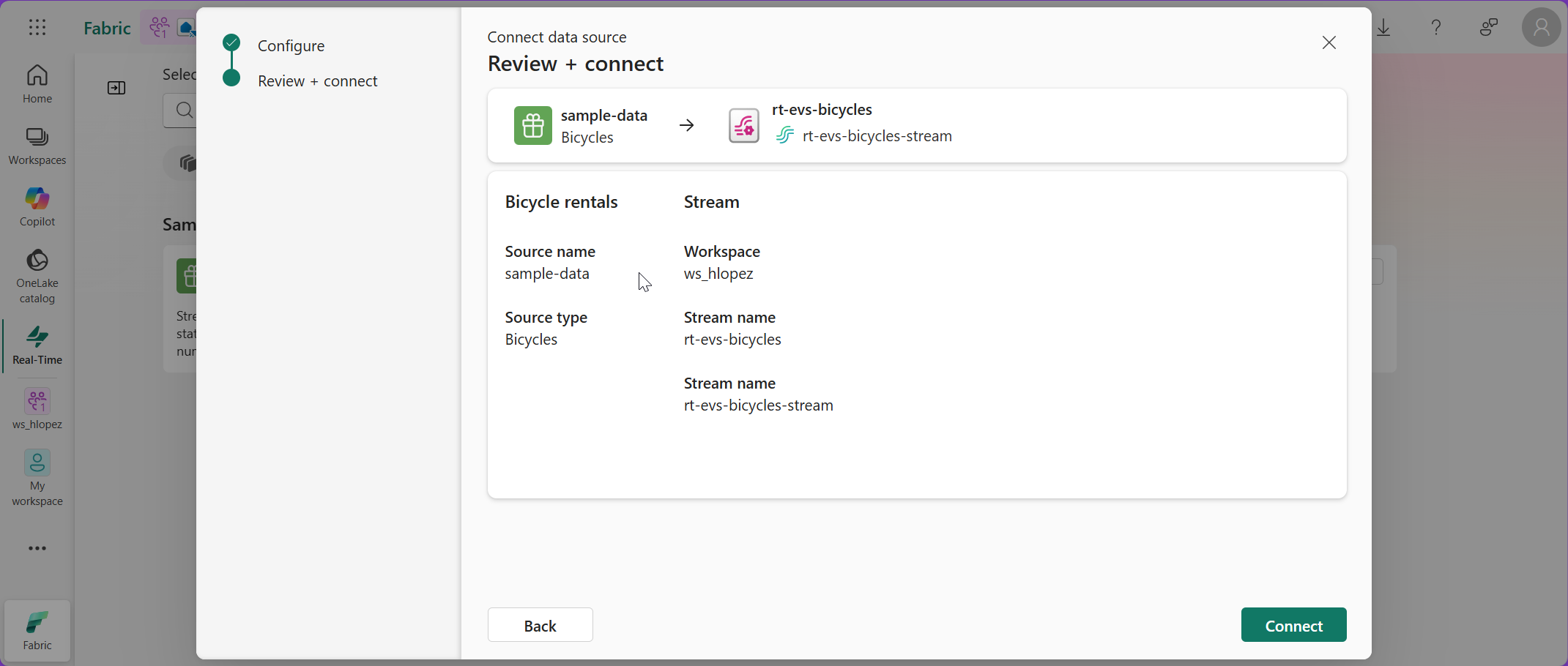Open My workspace from the sidebar

click(37, 478)
